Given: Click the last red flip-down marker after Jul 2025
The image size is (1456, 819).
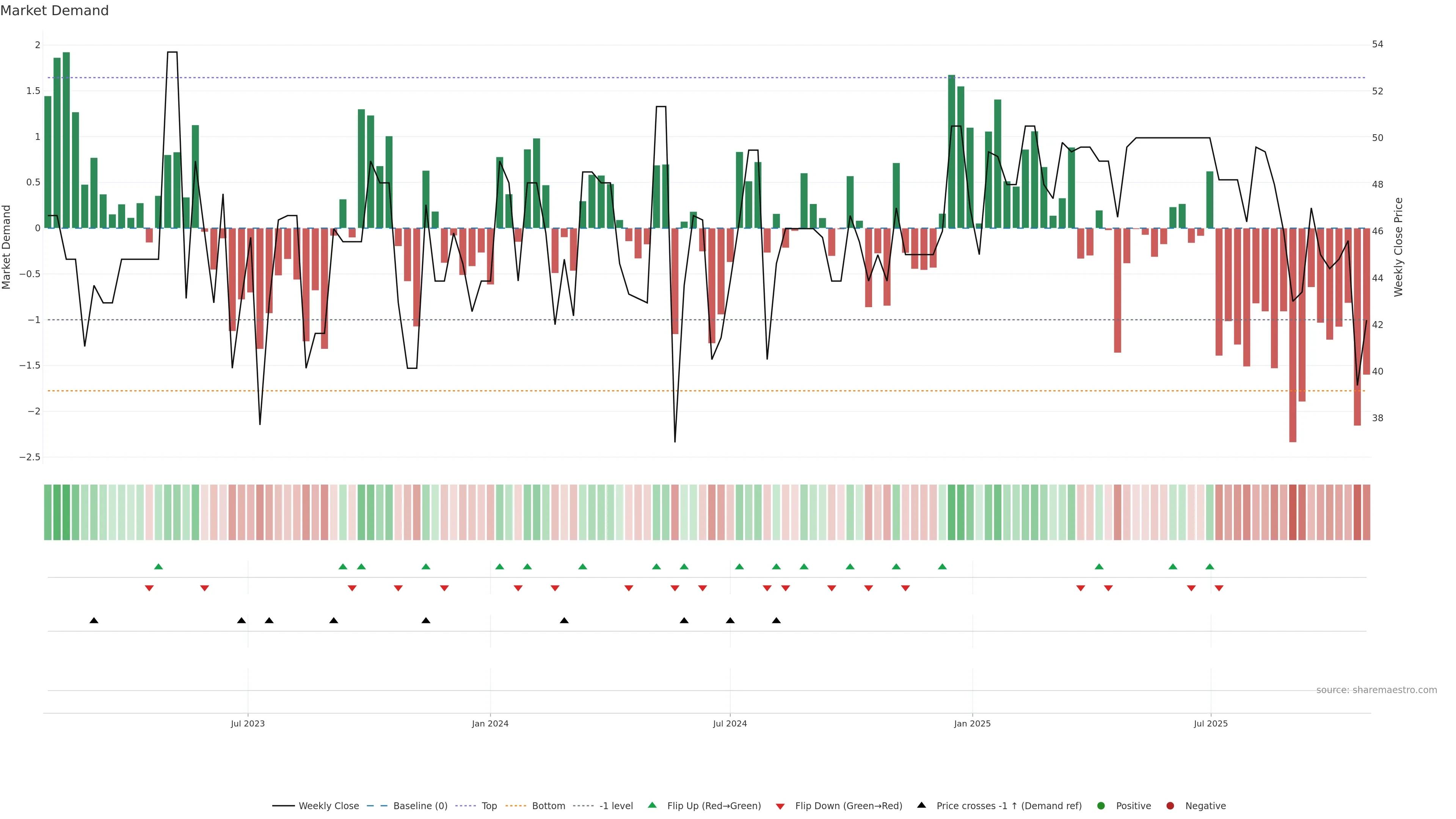Looking at the screenshot, I should point(1219,588).
